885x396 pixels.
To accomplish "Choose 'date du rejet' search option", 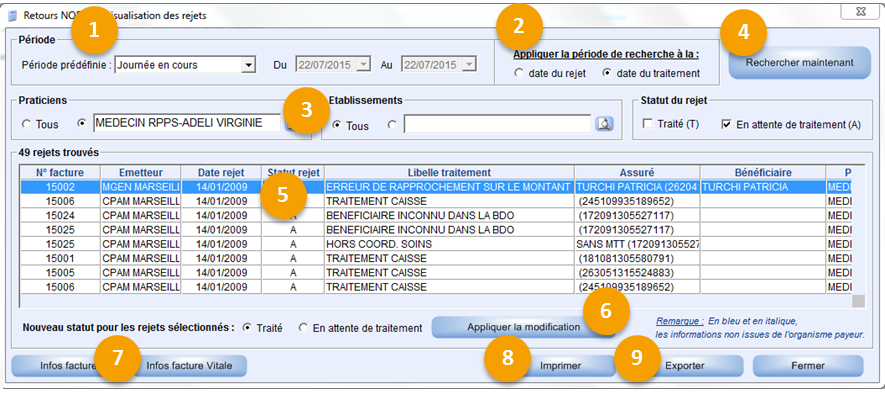I will pyautogui.click(x=519, y=73).
